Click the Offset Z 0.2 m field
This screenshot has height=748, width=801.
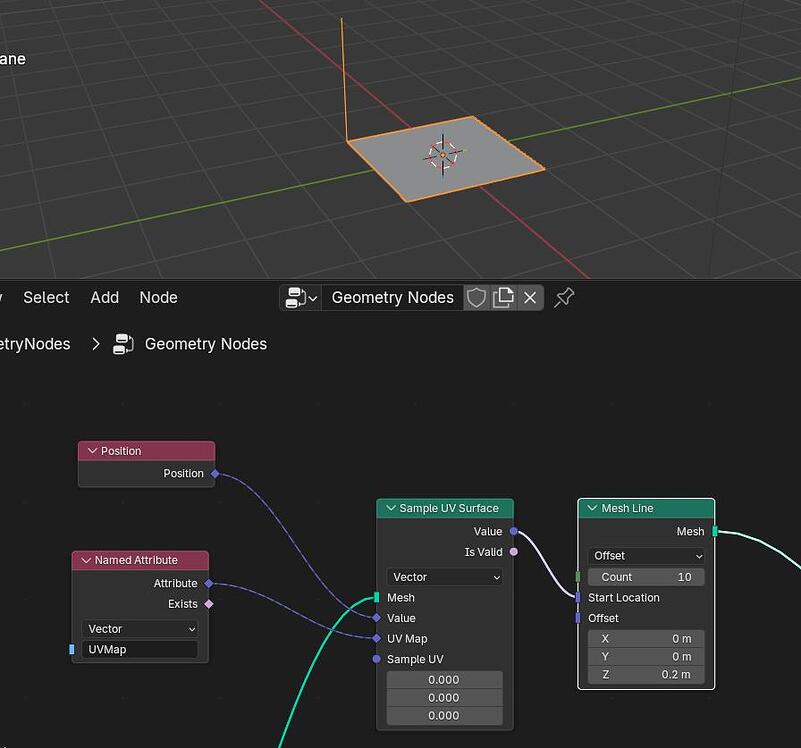pos(646,674)
